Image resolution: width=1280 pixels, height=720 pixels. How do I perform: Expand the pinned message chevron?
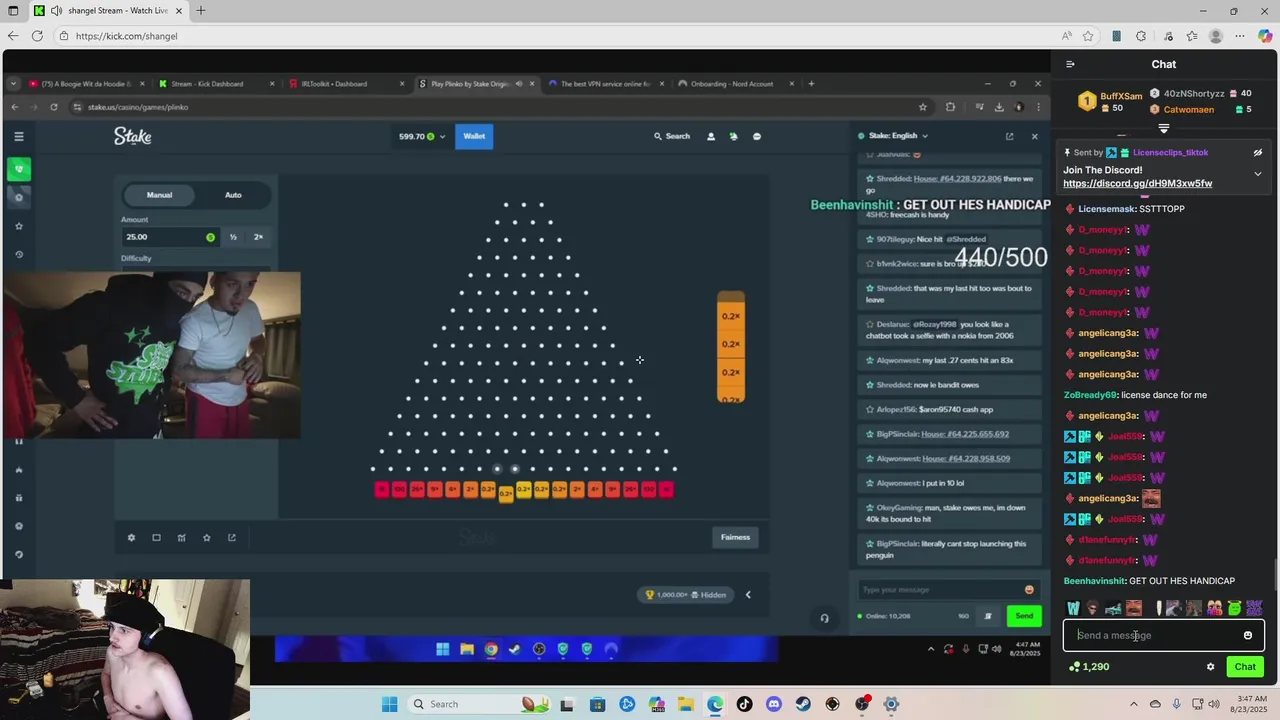click(x=1258, y=174)
